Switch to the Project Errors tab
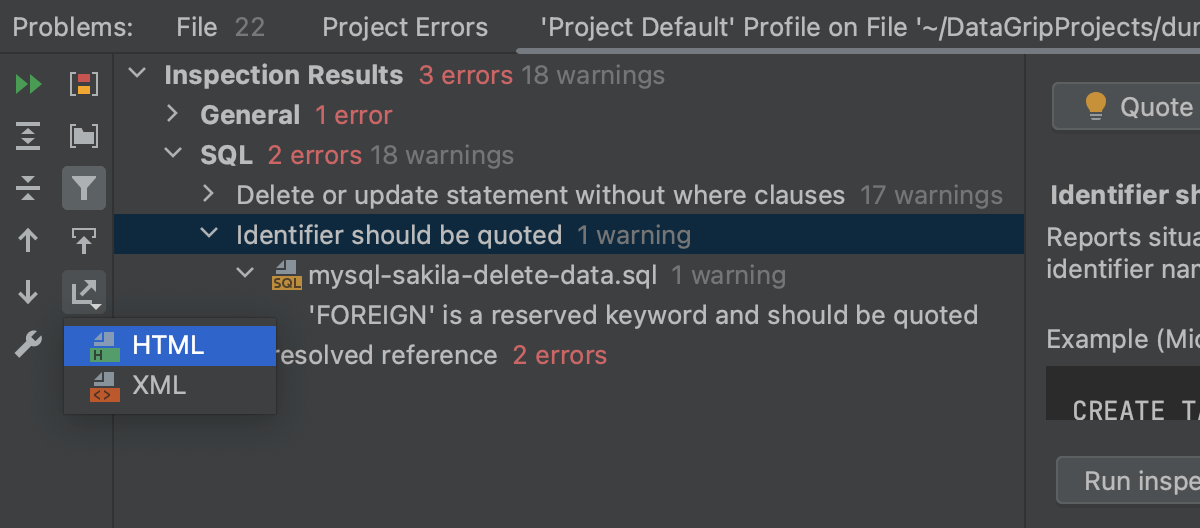This screenshot has width=1200, height=528. (x=405, y=27)
